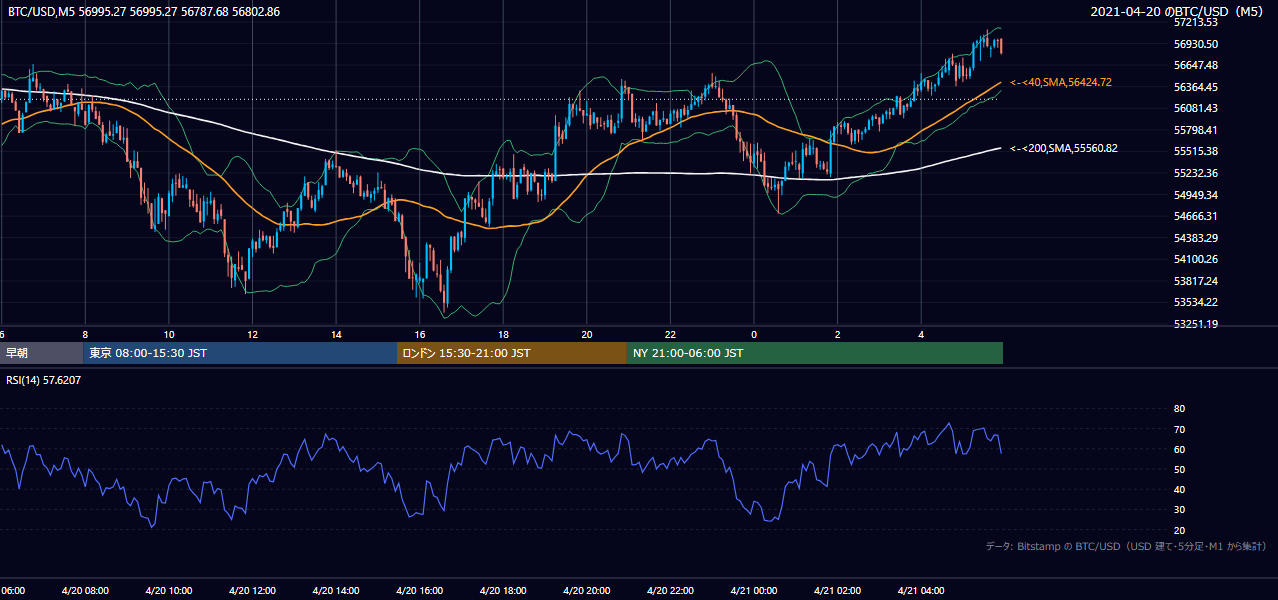Click RSI axis level 30
The width and height of the screenshot is (1278, 600).
pyautogui.click(x=1179, y=509)
